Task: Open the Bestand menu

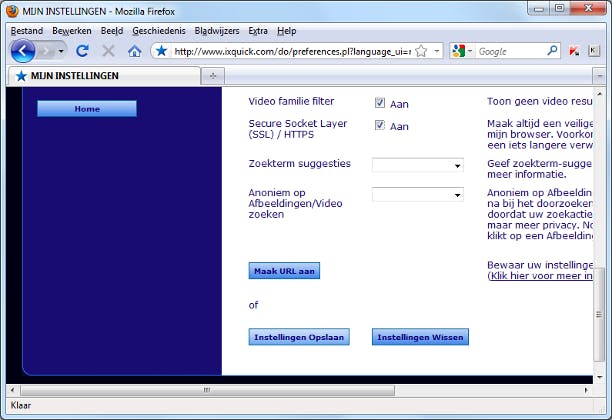Action: tap(27, 31)
